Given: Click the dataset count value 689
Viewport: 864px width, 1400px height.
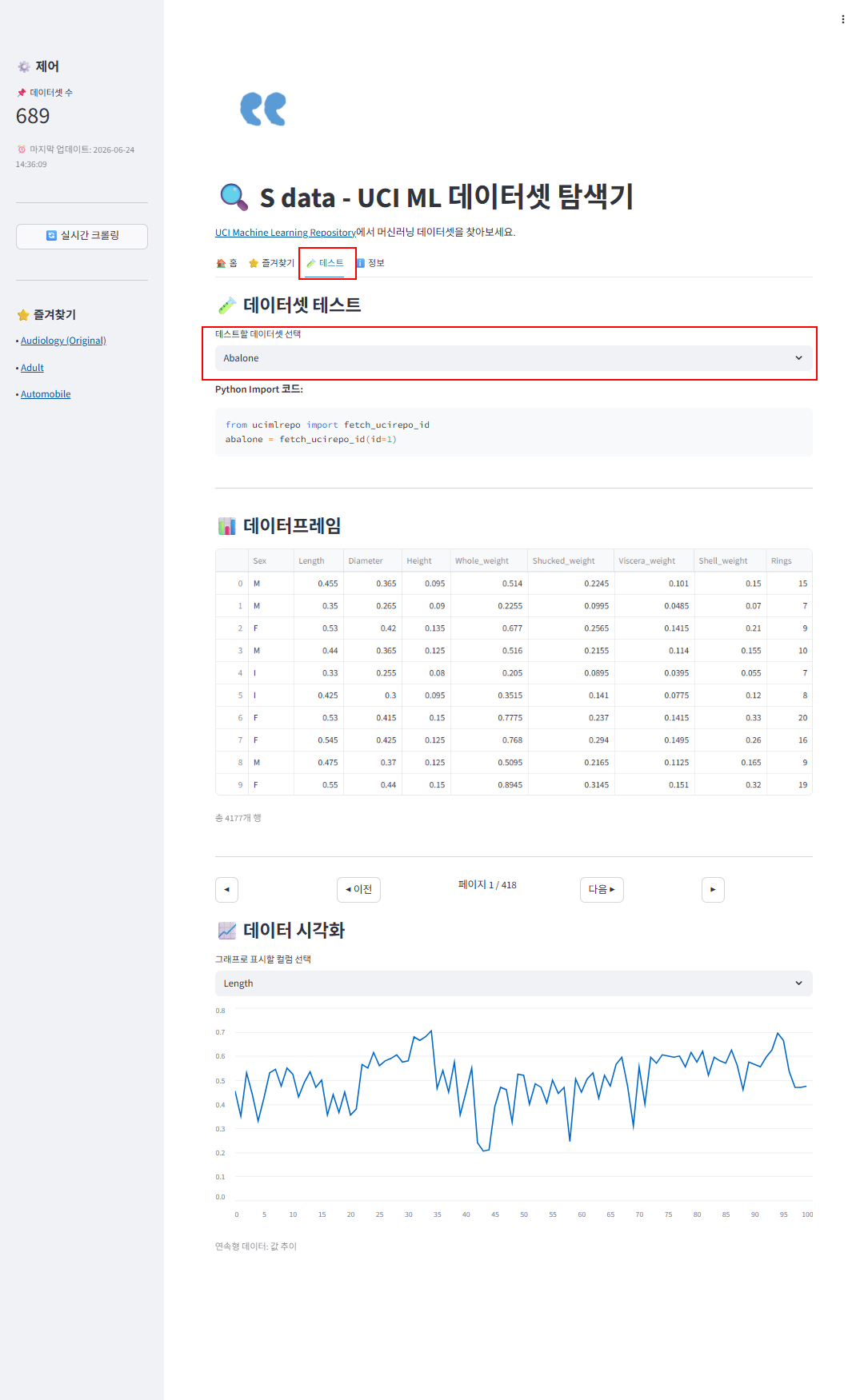Looking at the screenshot, I should click(x=33, y=116).
